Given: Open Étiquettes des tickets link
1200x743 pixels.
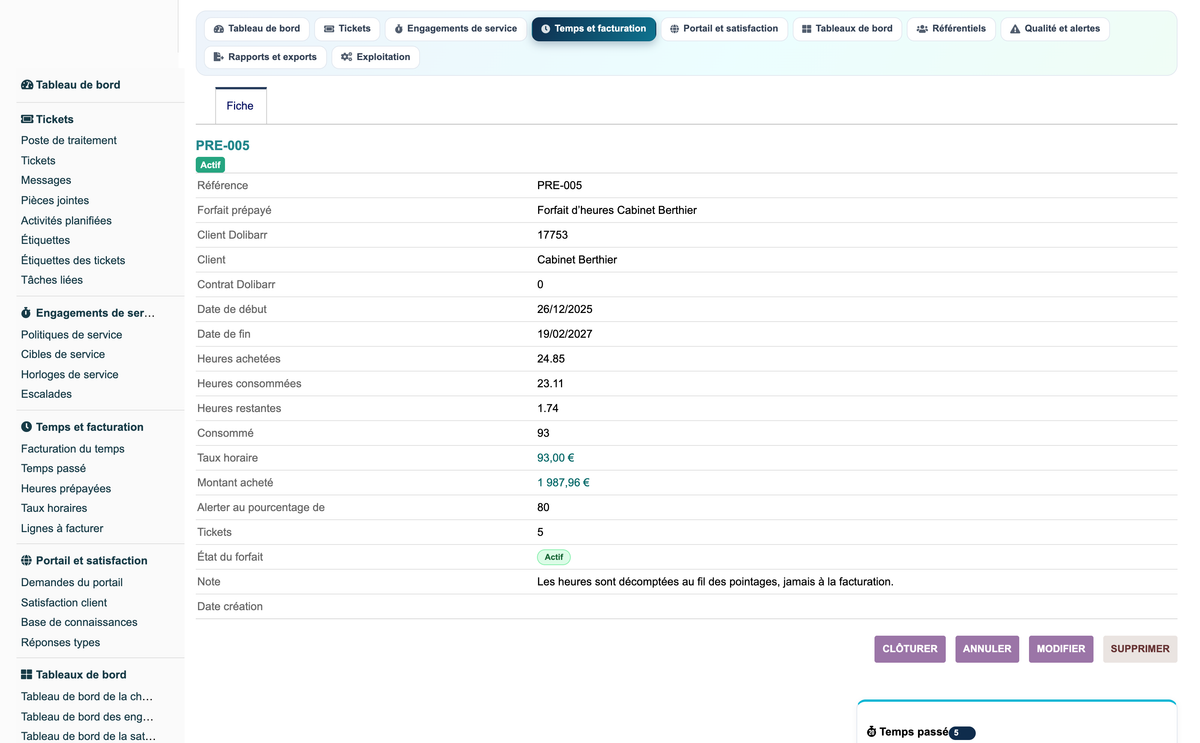Looking at the screenshot, I should pos(73,261).
